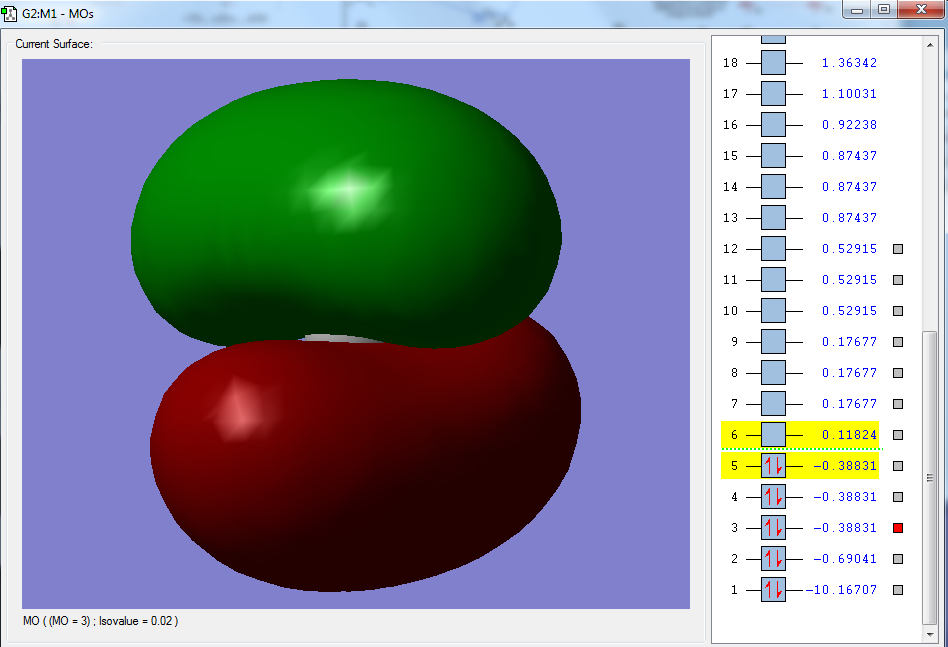Select the LUMO orbital 6 box
The image size is (948, 647).
773,435
